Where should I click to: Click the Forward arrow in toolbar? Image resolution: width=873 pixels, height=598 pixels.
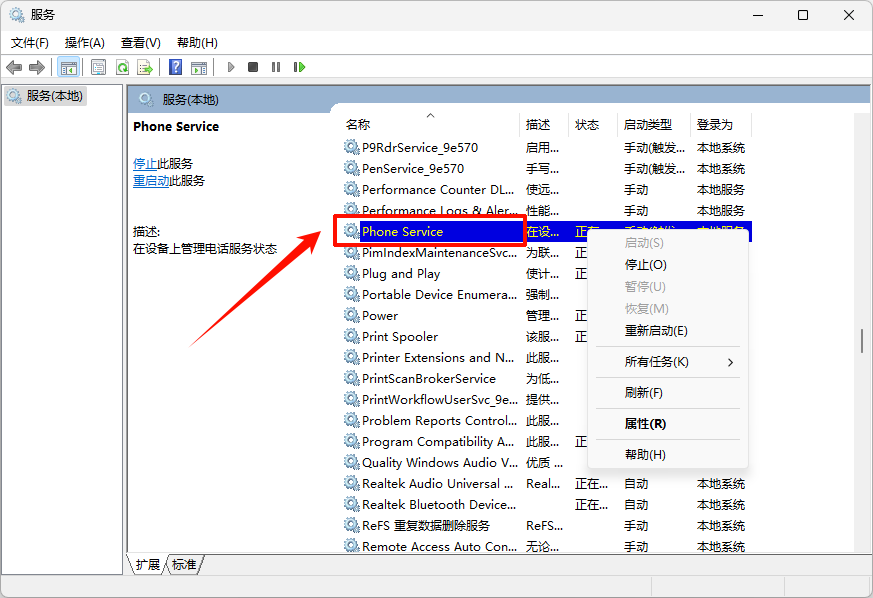[37, 67]
